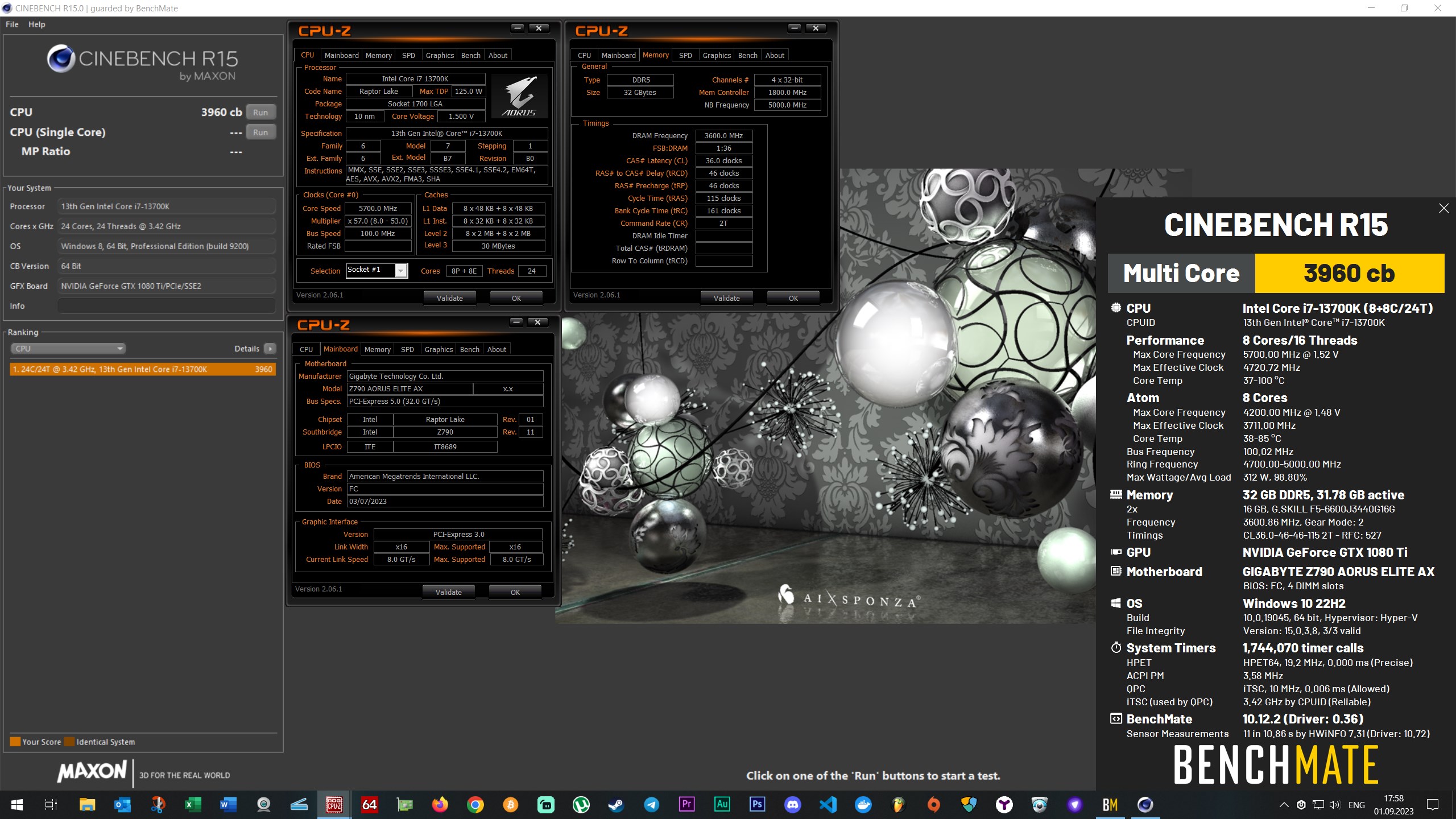Select the BIOS date 03/07/2023
Viewport: 1456px width, 819px height.
click(445, 501)
